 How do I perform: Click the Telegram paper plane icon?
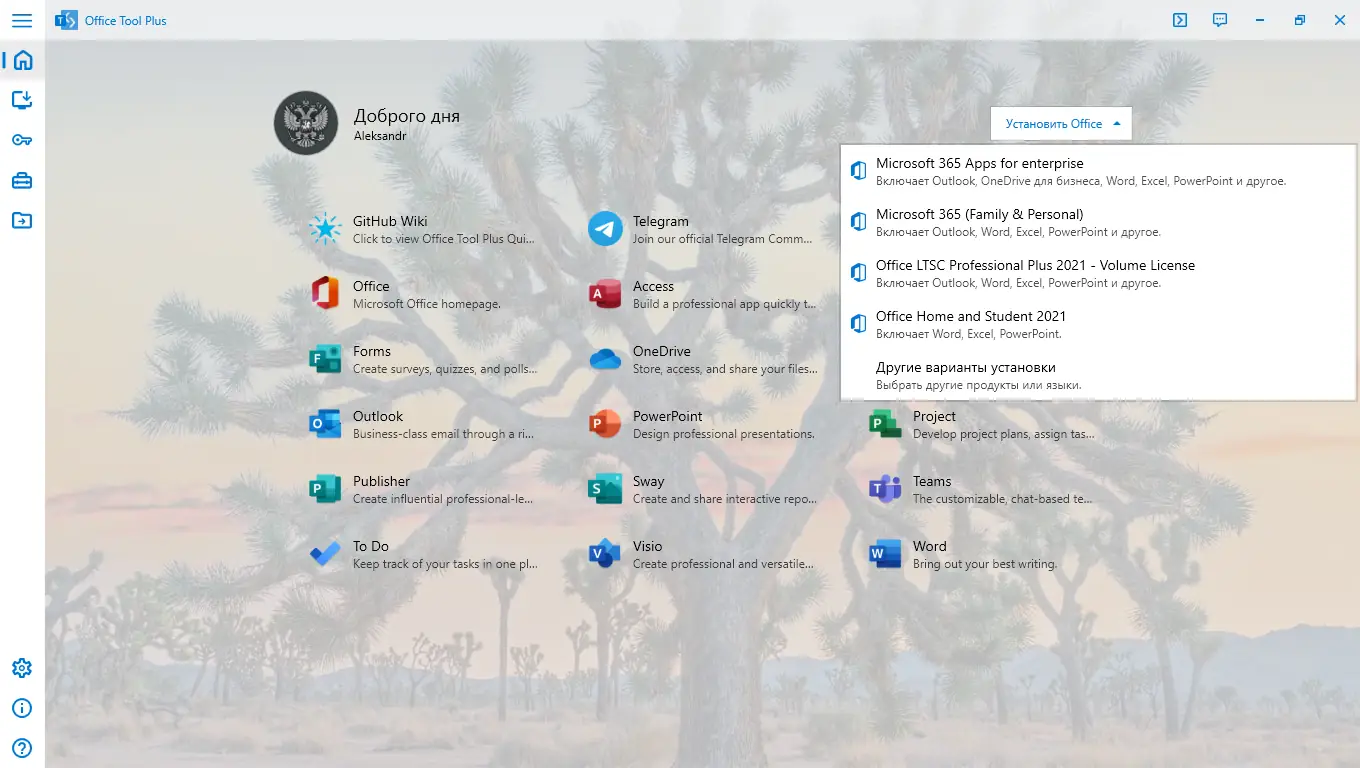coord(605,229)
